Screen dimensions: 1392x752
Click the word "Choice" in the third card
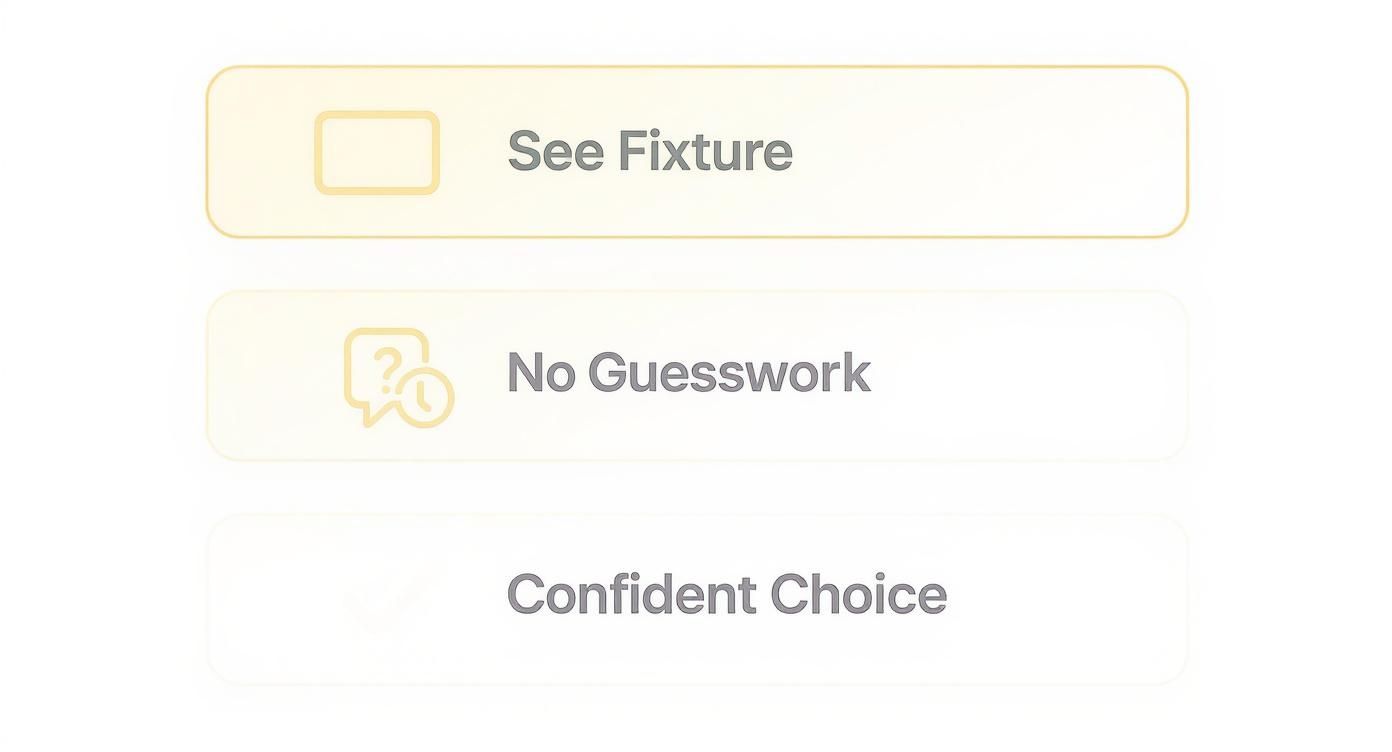tap(858, 594)
